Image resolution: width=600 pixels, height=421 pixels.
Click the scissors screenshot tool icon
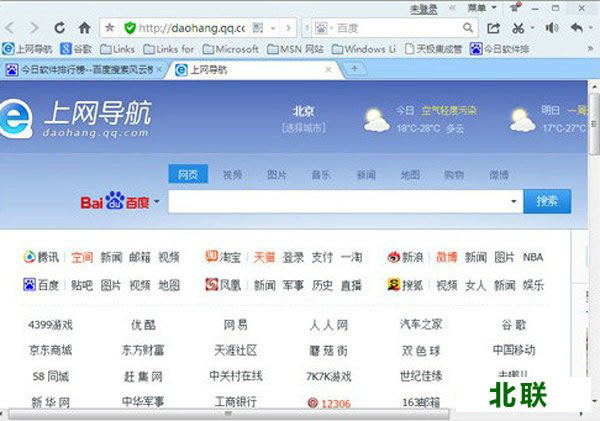(x=518, y=28)
